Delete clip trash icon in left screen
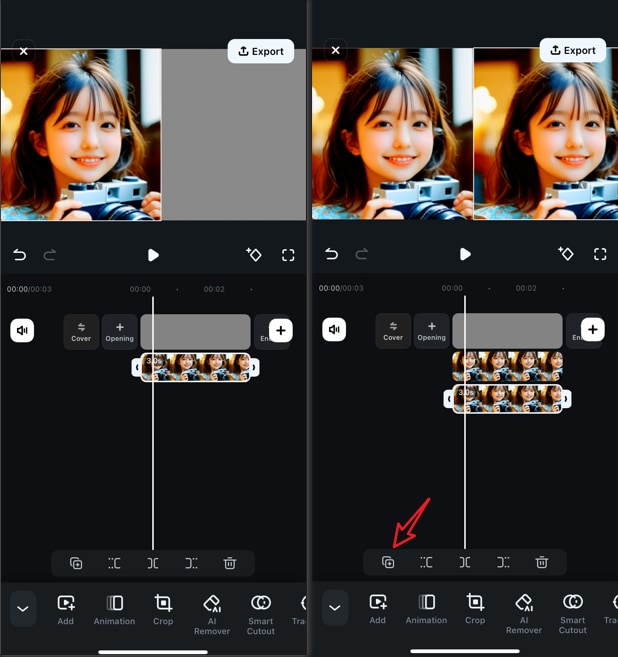 coord(230,563)
